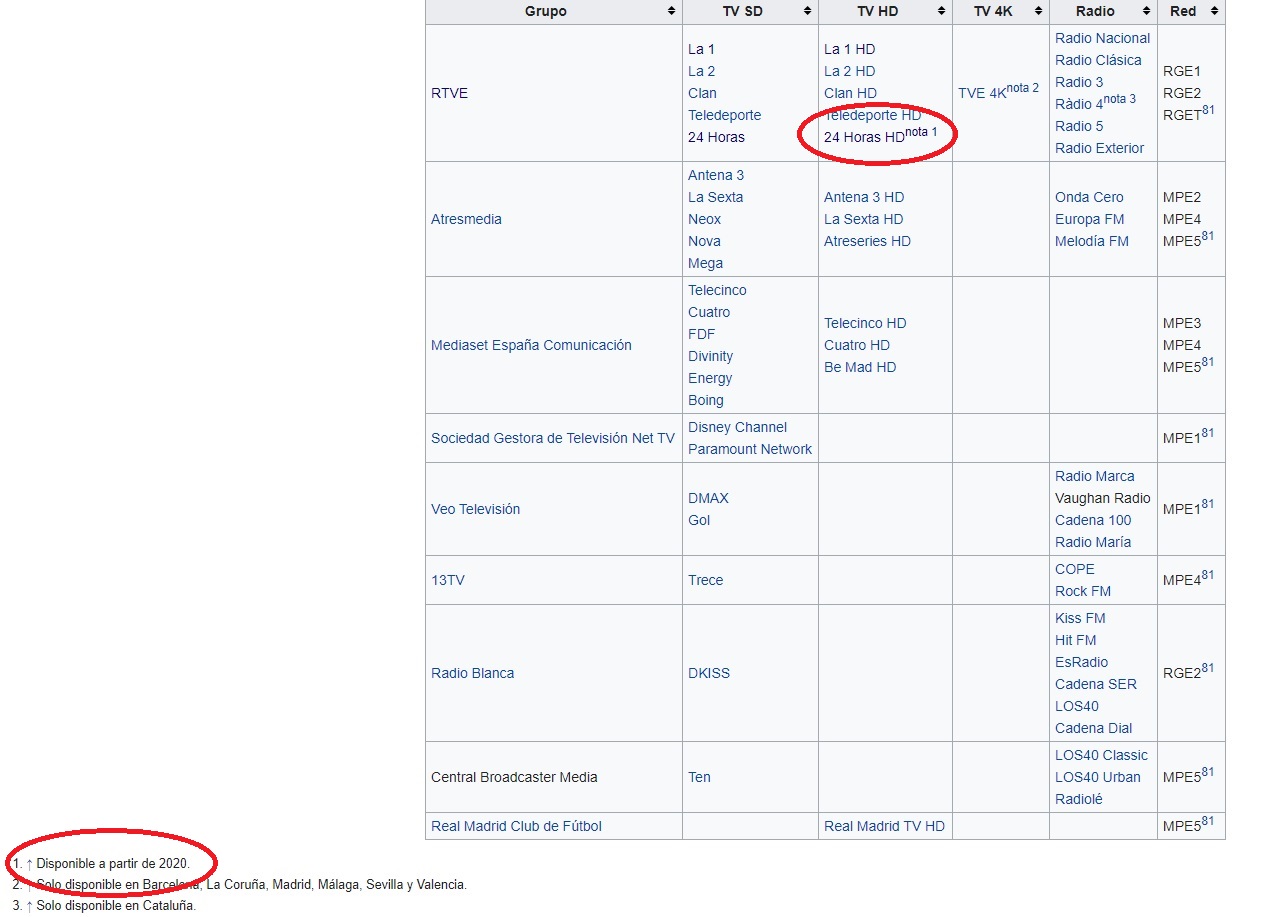Open the Clan HD link
Screen dimensions: 1282x917
pos(851,93)
